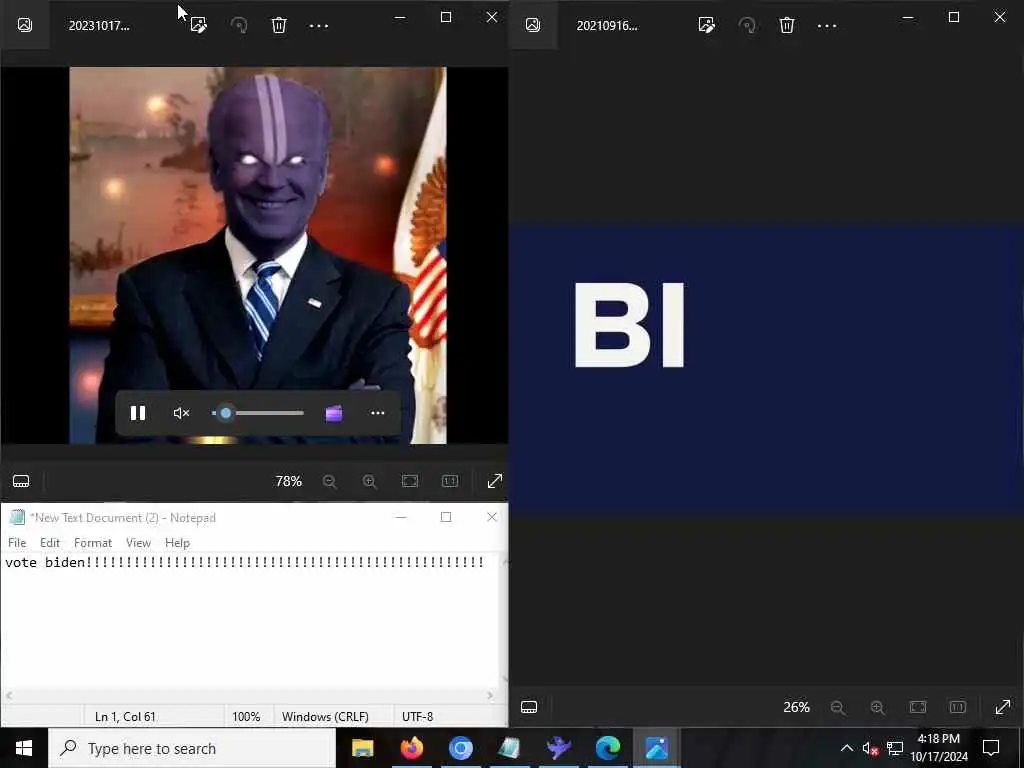Toggle filmstrip in right Photos window
1024x768 pixels.
point(529,707)
